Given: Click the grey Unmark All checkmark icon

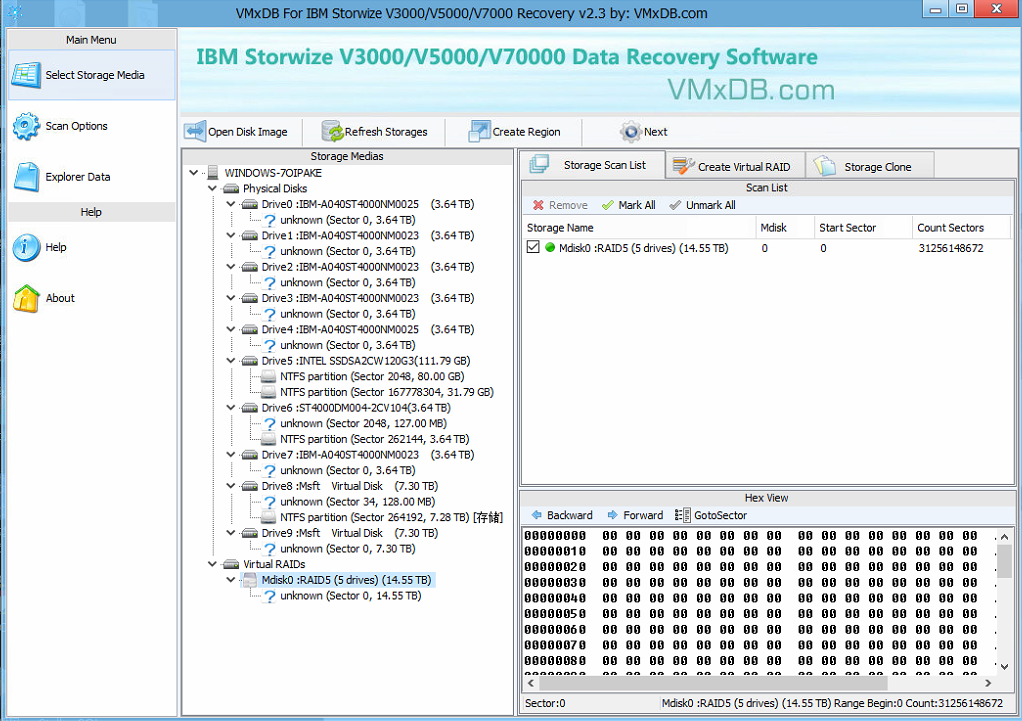Looking at the screenshot, I should pyautogui.click(x=675, y=205).
